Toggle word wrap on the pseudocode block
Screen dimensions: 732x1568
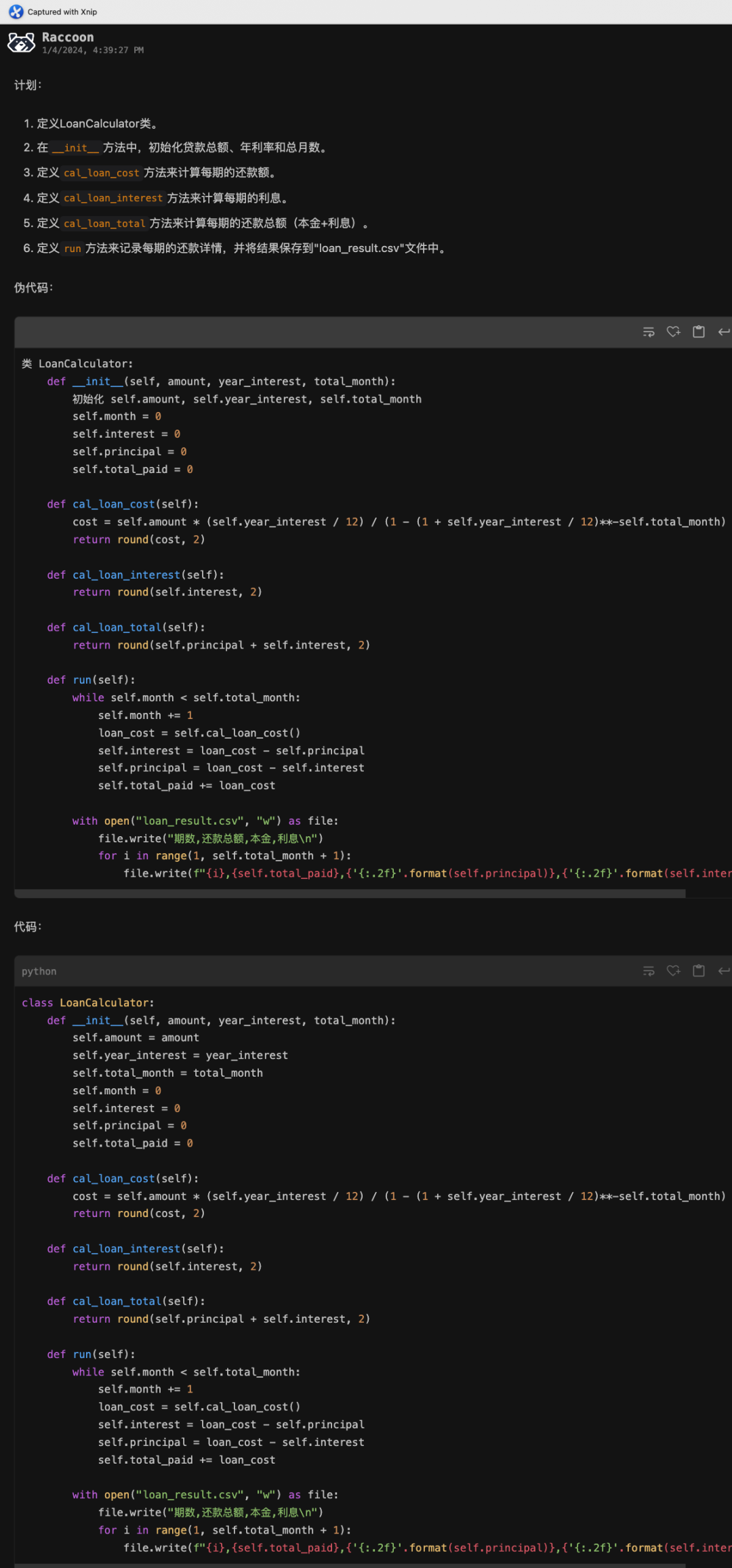(x=649, y=332)
